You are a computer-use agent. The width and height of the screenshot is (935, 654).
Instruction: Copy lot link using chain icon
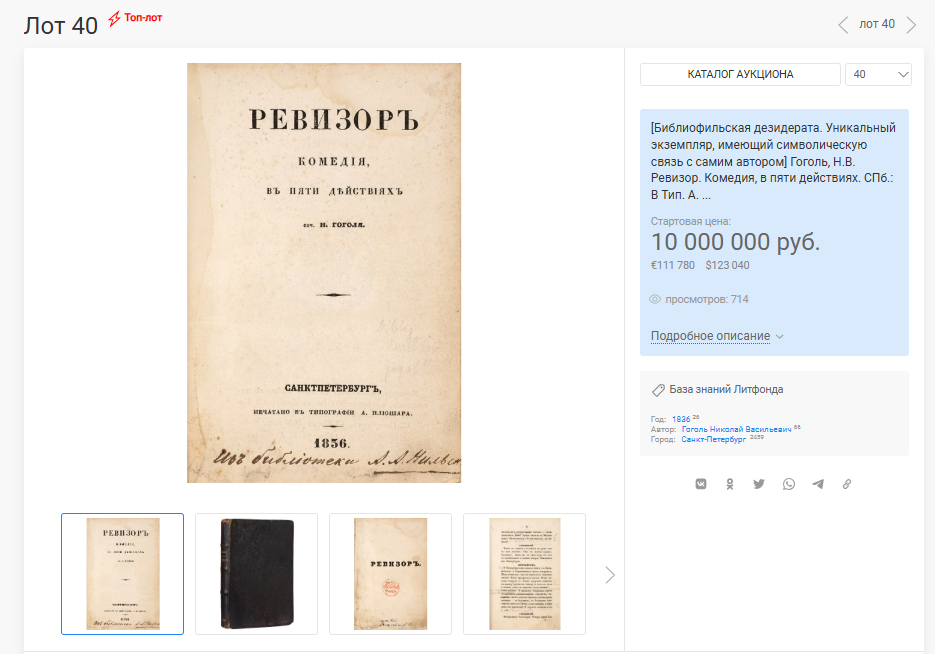click(847, 484)
